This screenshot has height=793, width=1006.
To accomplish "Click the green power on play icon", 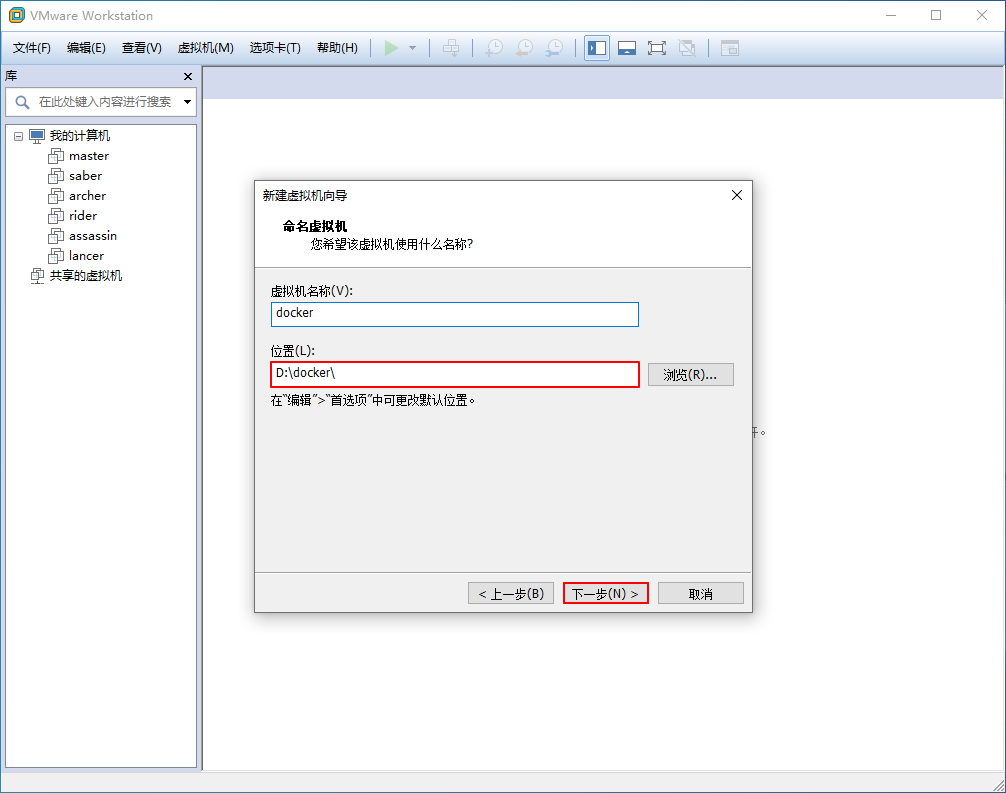I will (391, 48).
